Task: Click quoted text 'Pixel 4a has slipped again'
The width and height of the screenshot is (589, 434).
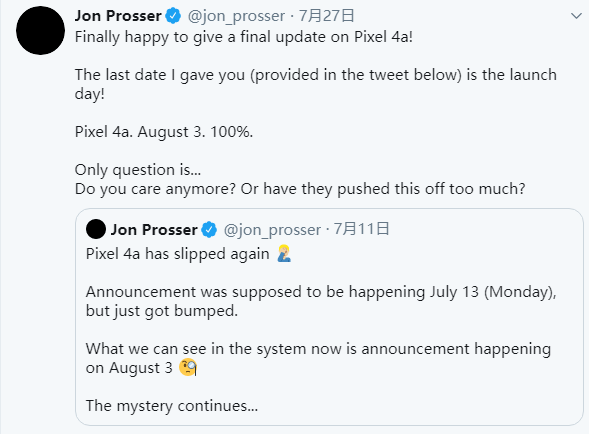Action: point(177,254)
